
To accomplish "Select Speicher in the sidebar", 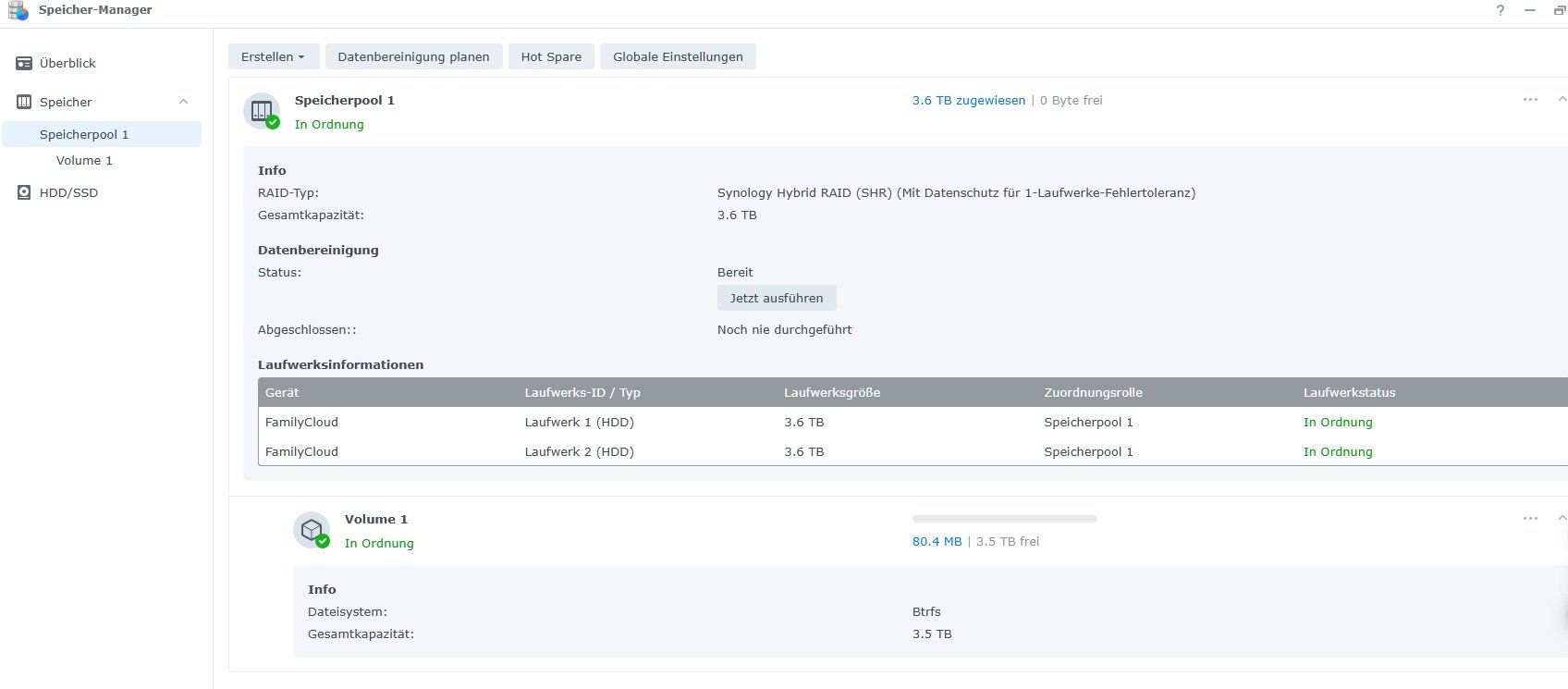I will click(66, 102).
